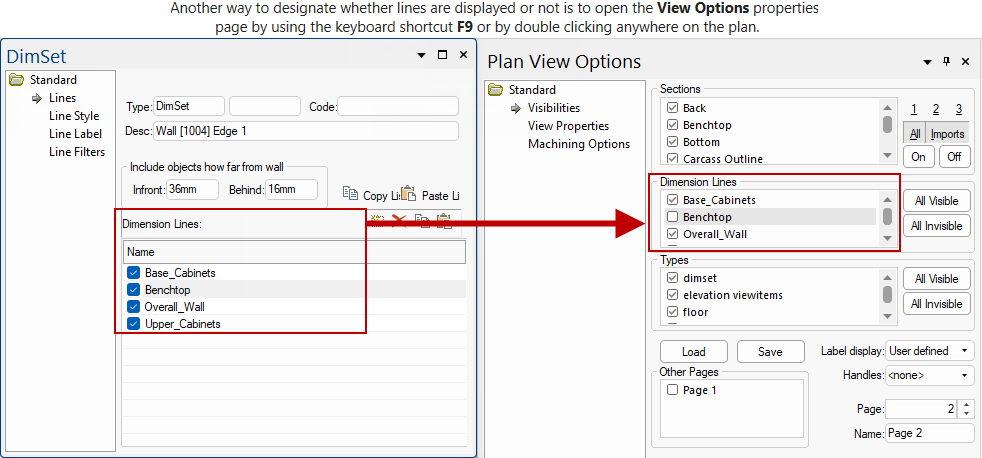
Task: Click the Standard folder icon in DimSet
Action: [17, 80]
